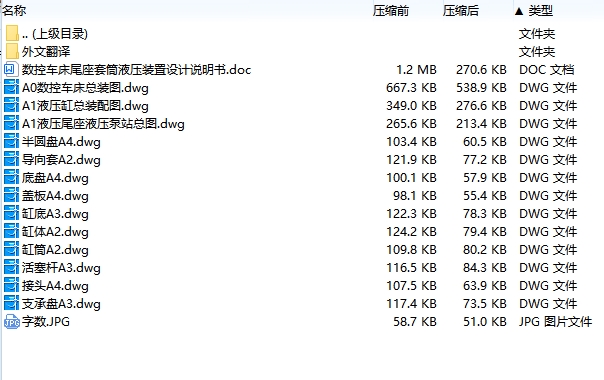The height and width of the screenshot is (380, 604).
Task: Click the DWG icon of 缸底A3.dwg
Action: pyautogui.click(x=11, y=214)
